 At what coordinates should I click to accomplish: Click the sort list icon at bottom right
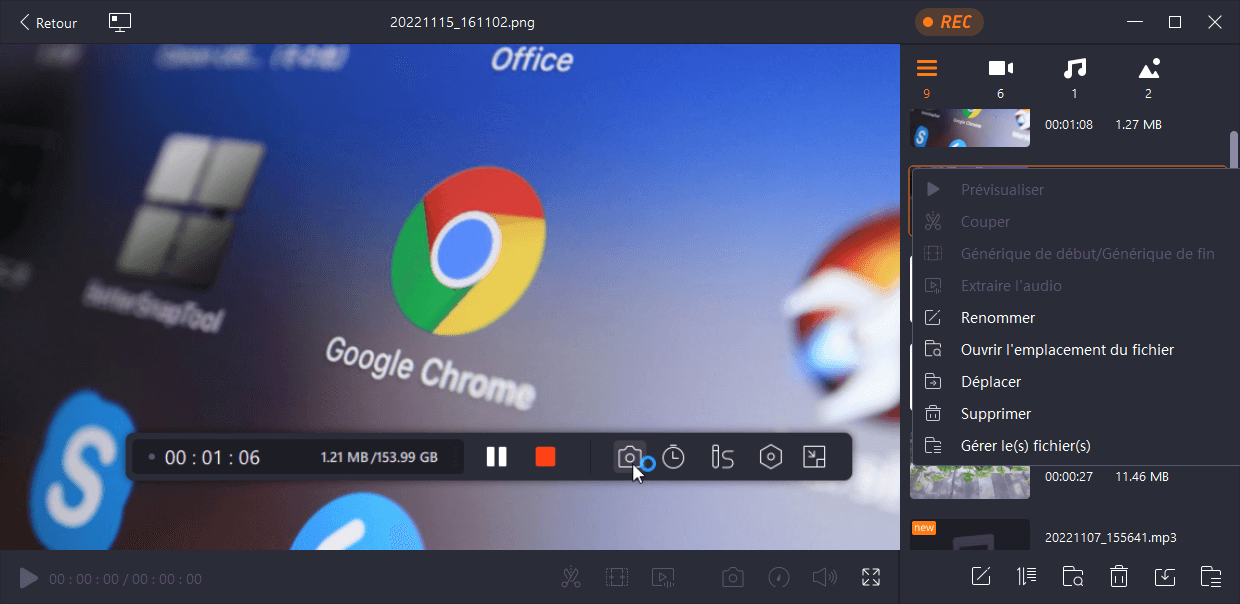point(1027,576)
